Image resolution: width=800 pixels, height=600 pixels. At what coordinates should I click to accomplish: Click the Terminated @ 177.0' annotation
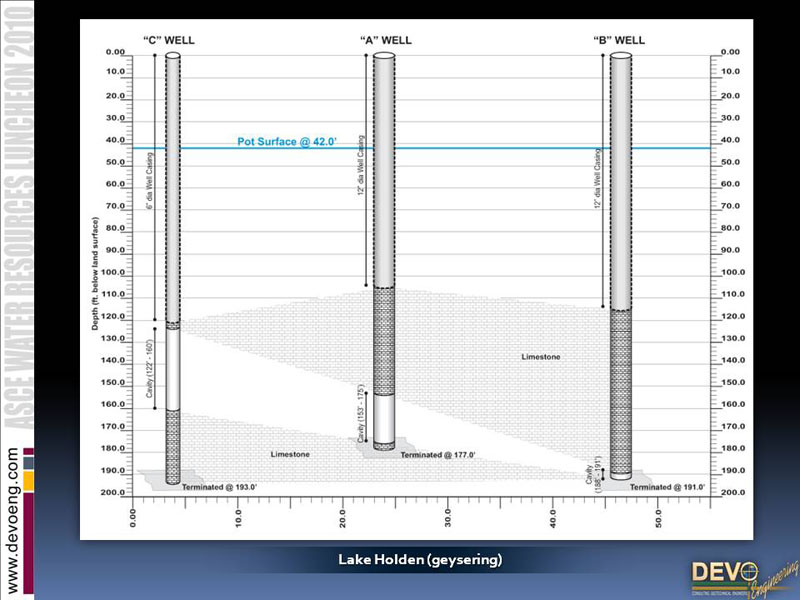click(437, 455)
